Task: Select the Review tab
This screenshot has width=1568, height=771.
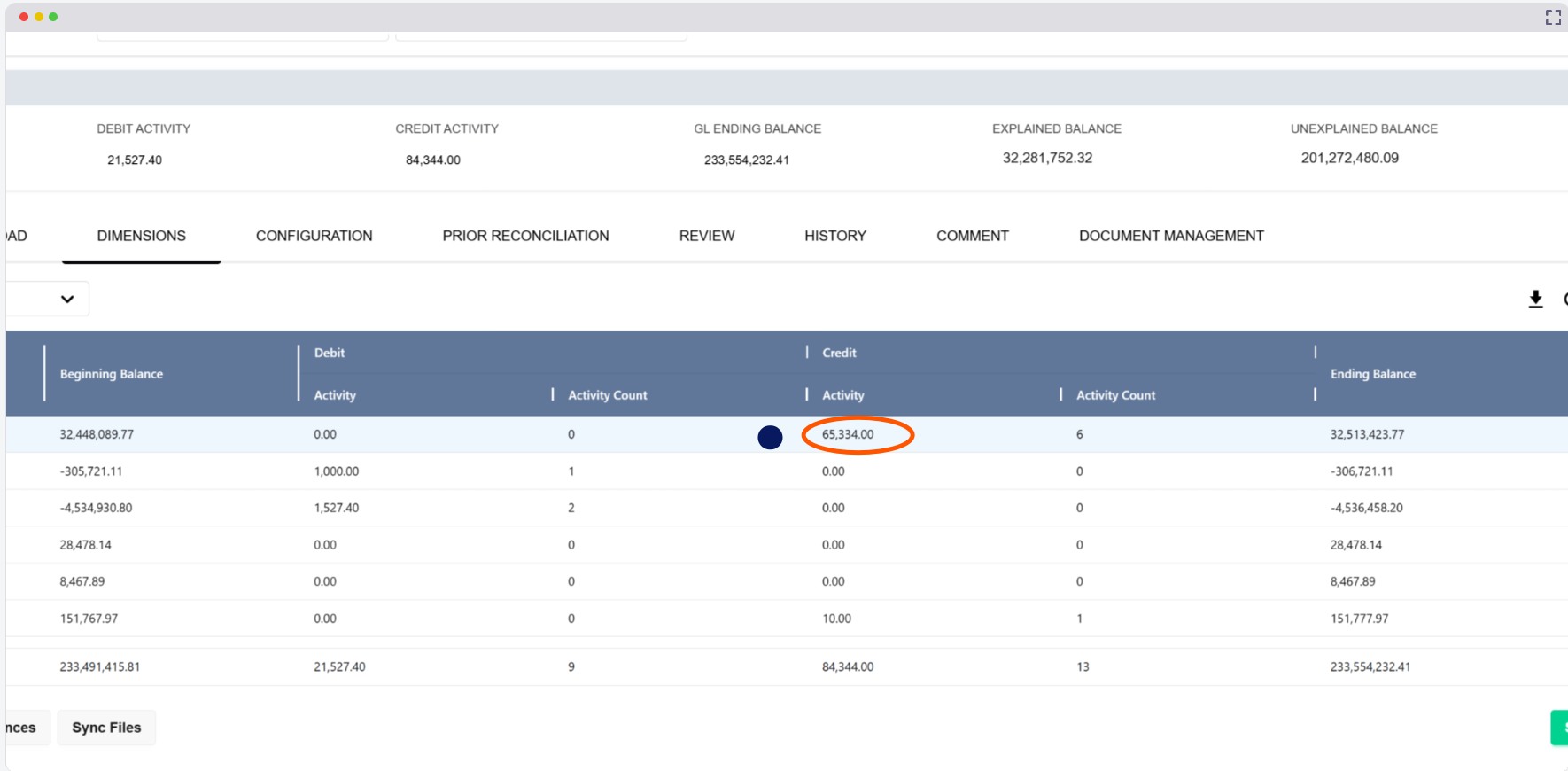Action: click(706, 236)
